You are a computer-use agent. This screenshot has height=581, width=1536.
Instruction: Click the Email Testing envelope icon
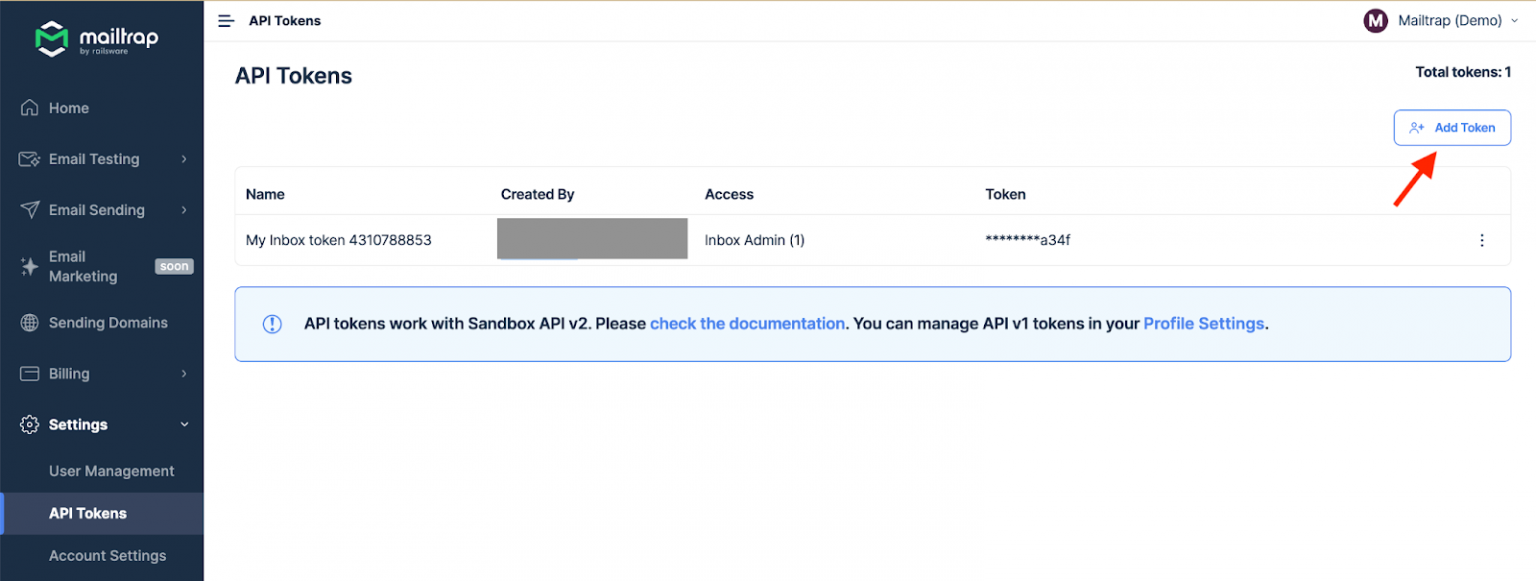pos(30,159)
